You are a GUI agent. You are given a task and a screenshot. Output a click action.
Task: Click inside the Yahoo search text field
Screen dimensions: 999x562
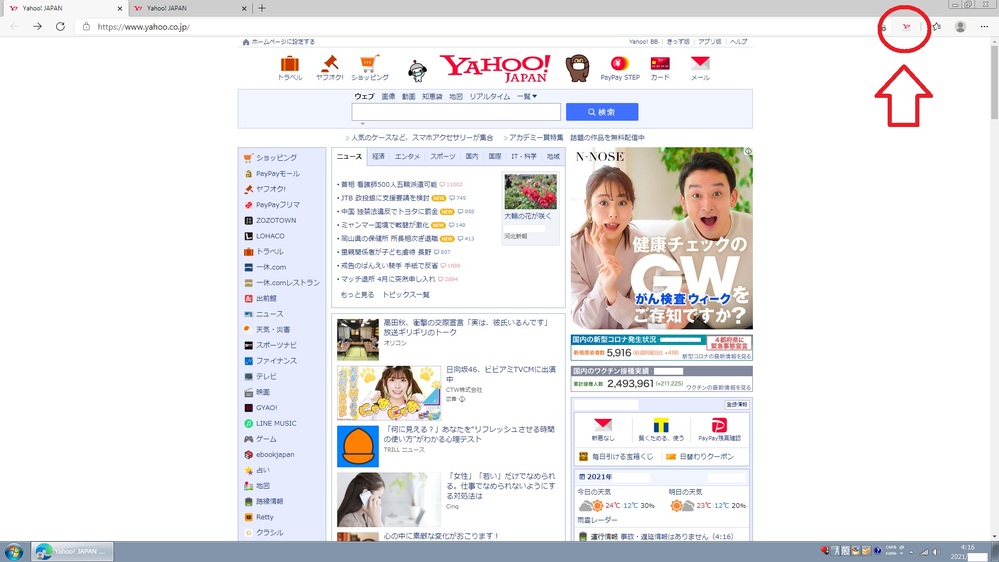tap(456, 112)
